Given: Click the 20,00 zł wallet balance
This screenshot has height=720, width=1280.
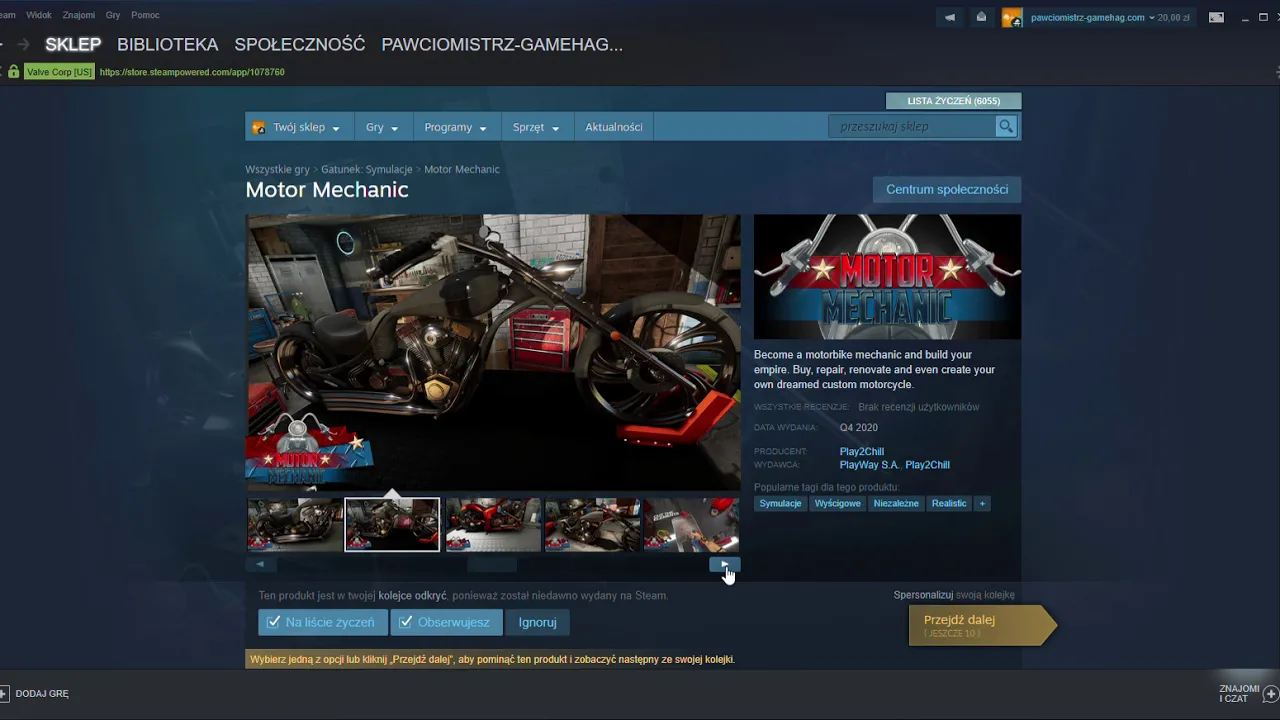Looking at the screenshot, I should click(x=1174, y=17).
